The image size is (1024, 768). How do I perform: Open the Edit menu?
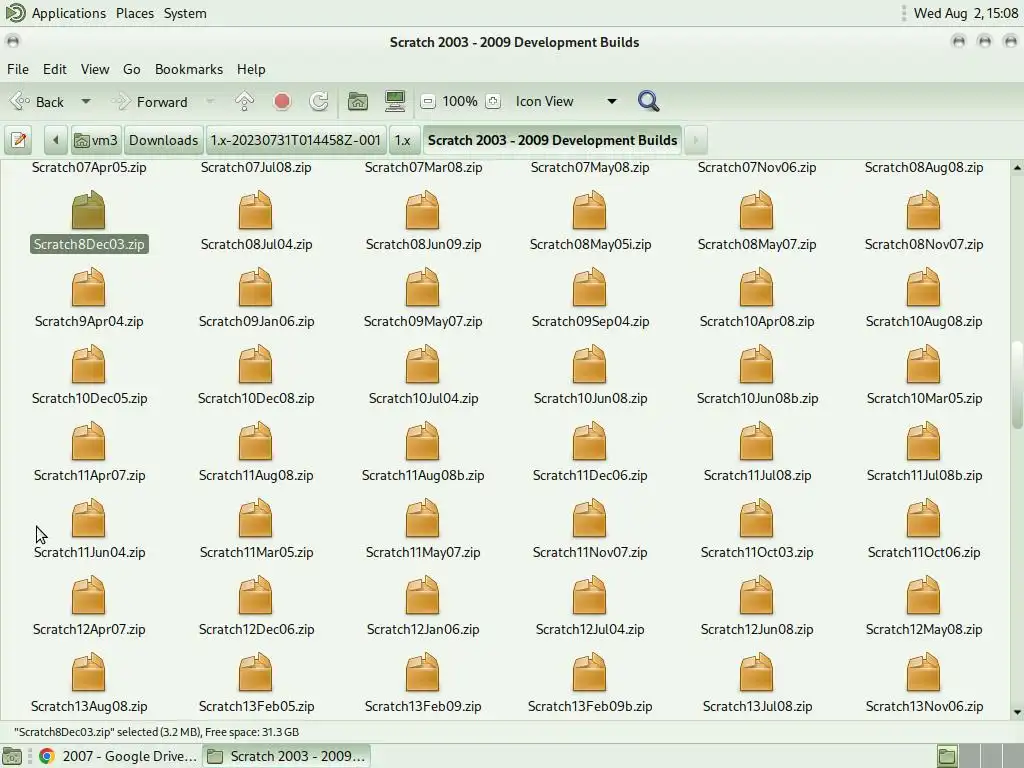(x=55, y=69)
